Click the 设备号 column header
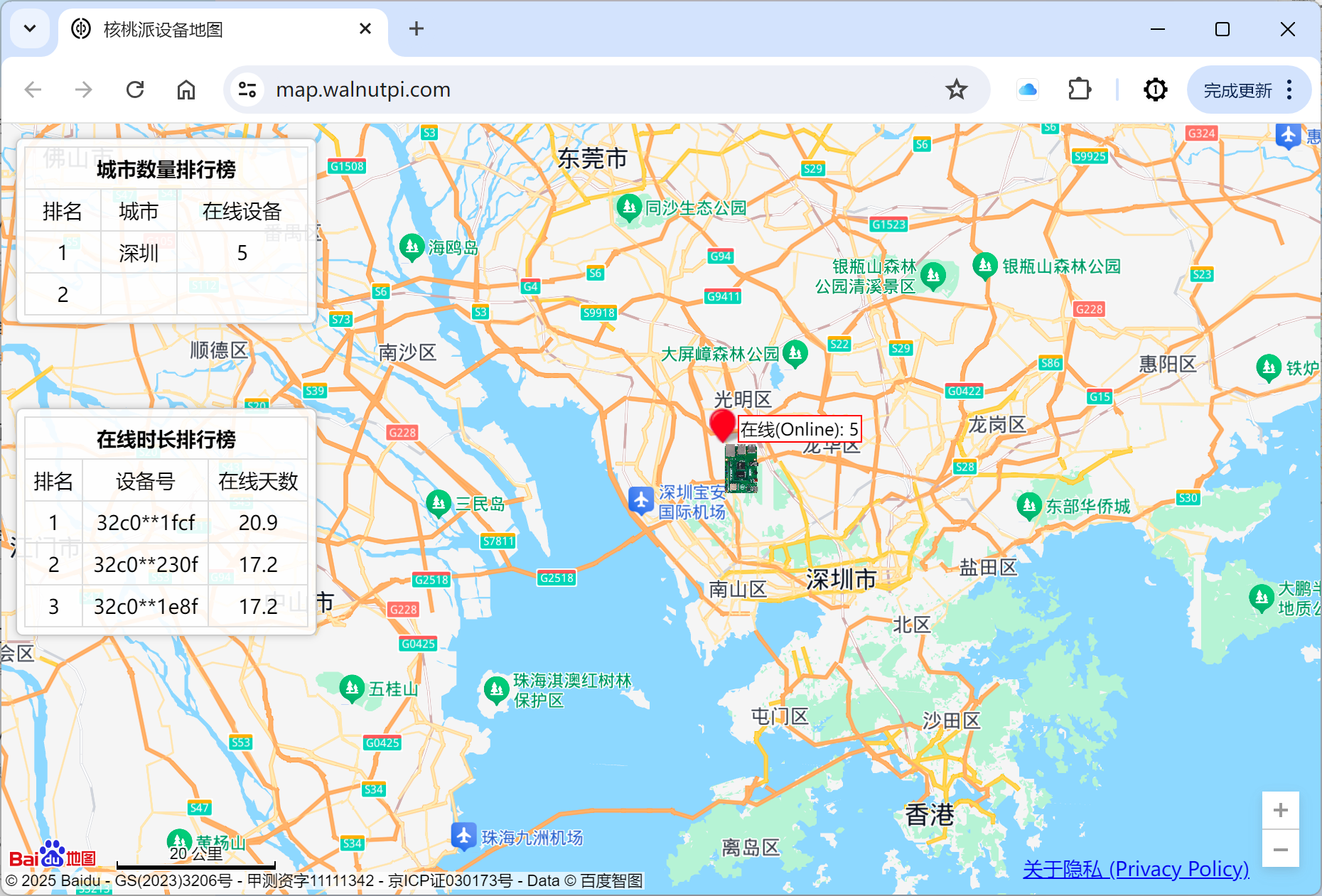 click(145, 481)
